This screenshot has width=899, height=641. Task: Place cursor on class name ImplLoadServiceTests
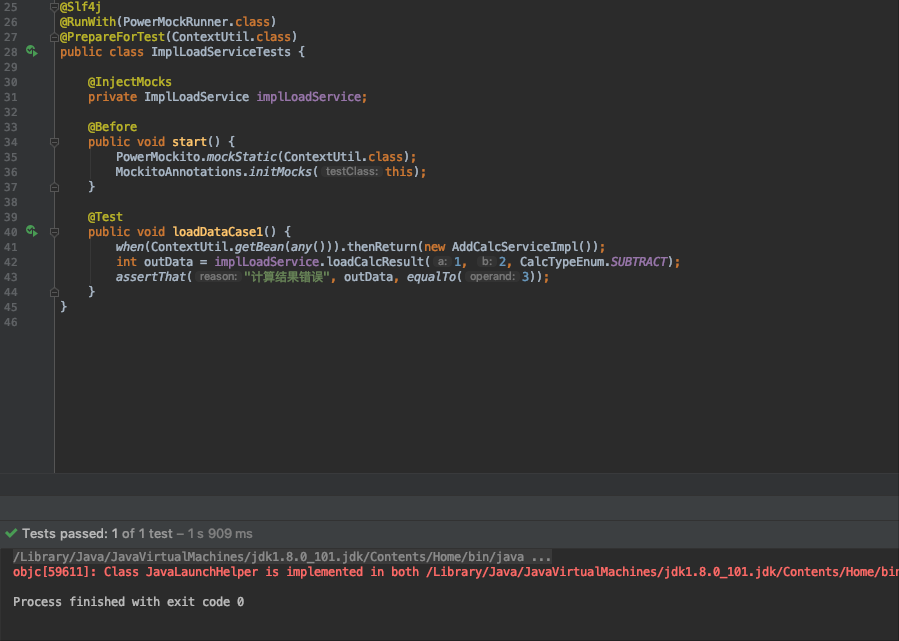pos(223,51)
